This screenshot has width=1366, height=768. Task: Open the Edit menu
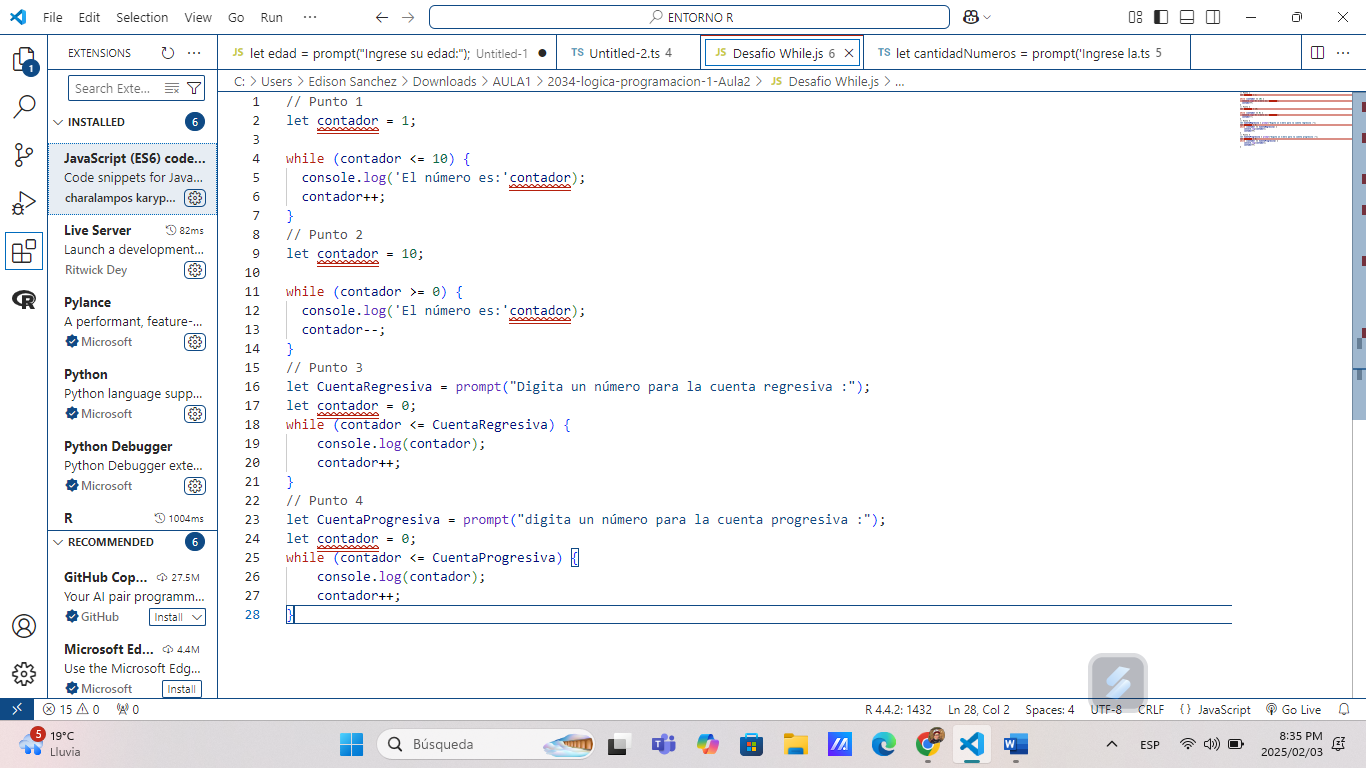click(89, 17)
